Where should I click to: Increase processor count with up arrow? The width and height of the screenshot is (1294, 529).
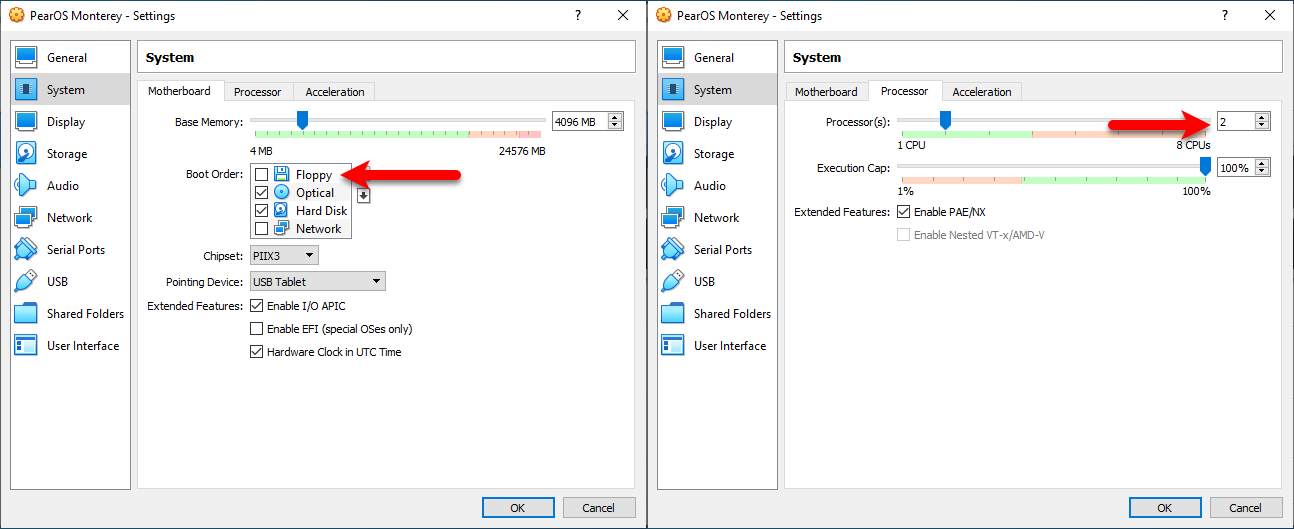coord(1262,117)
